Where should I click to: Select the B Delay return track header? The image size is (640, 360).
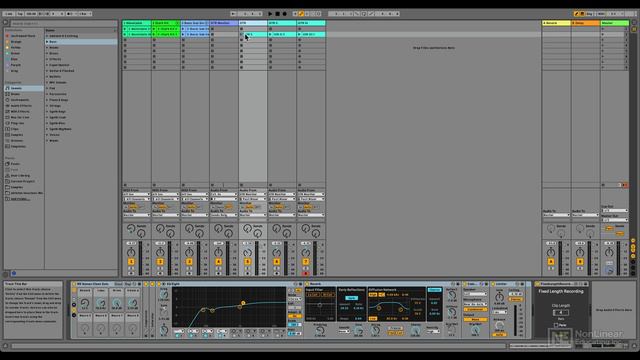tap(585, 23)
